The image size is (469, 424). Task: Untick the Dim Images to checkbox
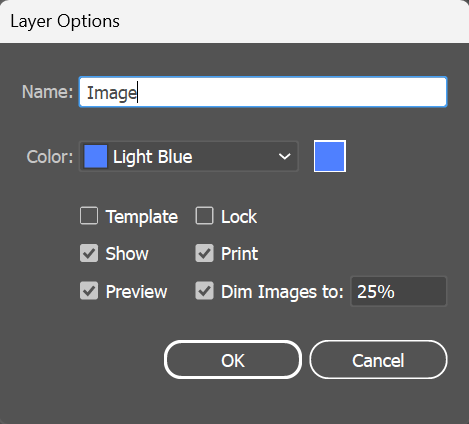point(204,291)
